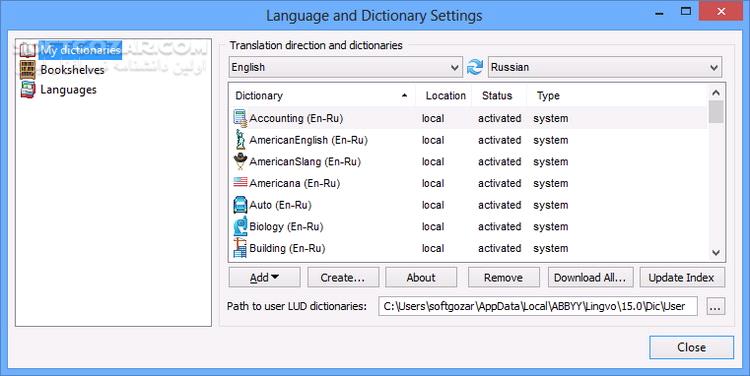Select My dictionaries in left panel
Screen dimensions: 750x376
click(x=80, y=50)
